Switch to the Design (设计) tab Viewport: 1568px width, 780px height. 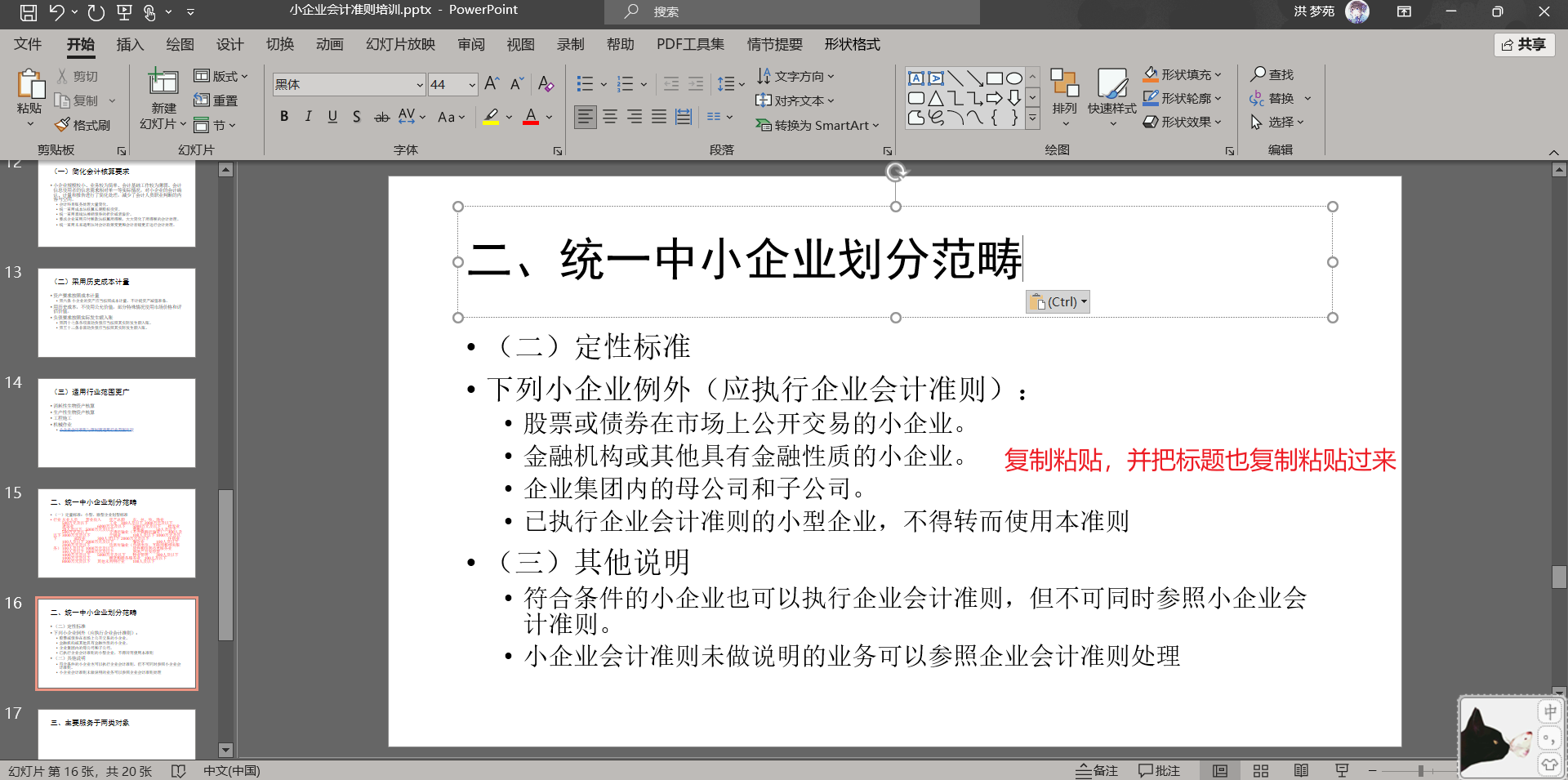(x=229, y=44)
